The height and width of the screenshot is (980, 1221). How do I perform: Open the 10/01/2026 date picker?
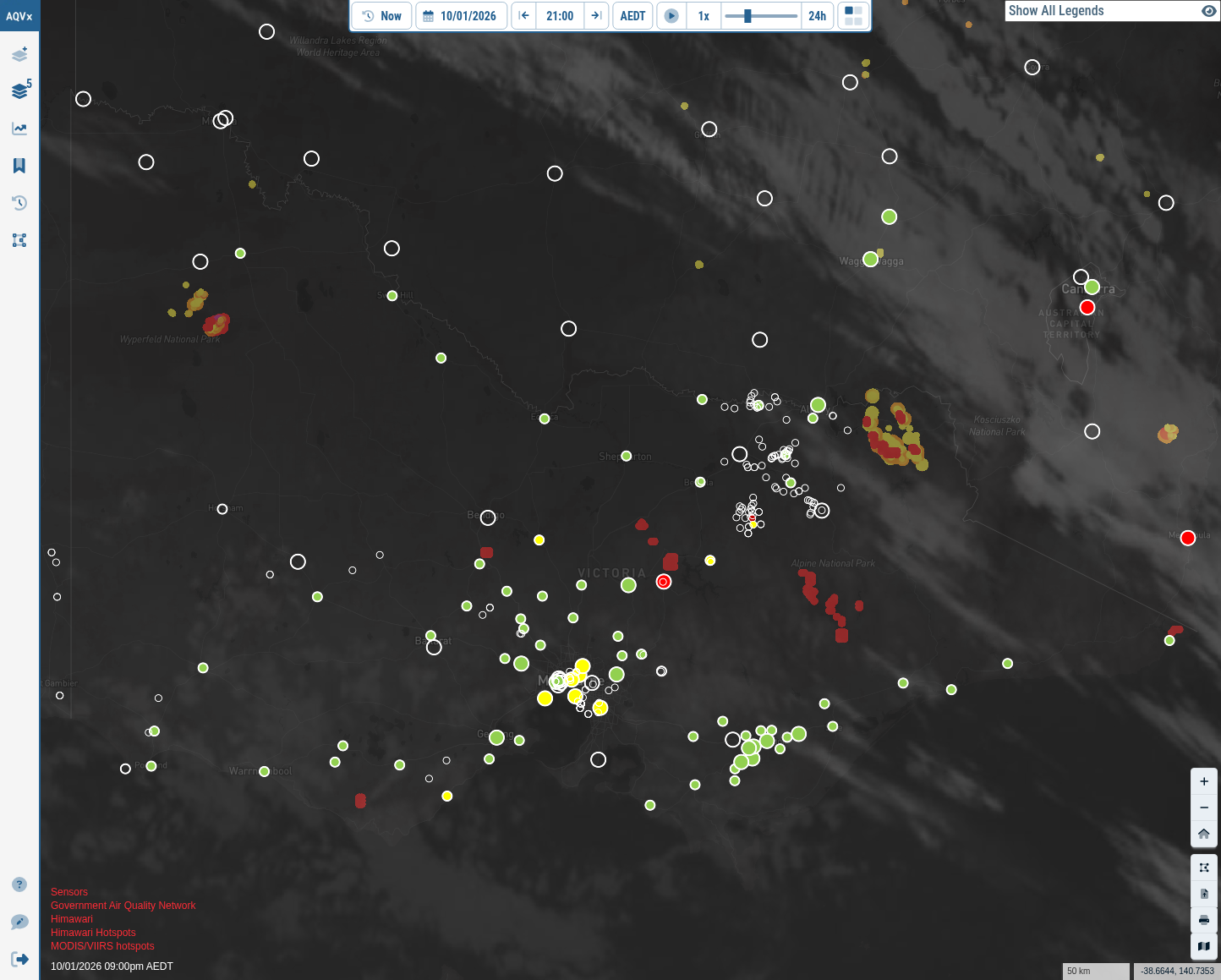tap(462, 16)
